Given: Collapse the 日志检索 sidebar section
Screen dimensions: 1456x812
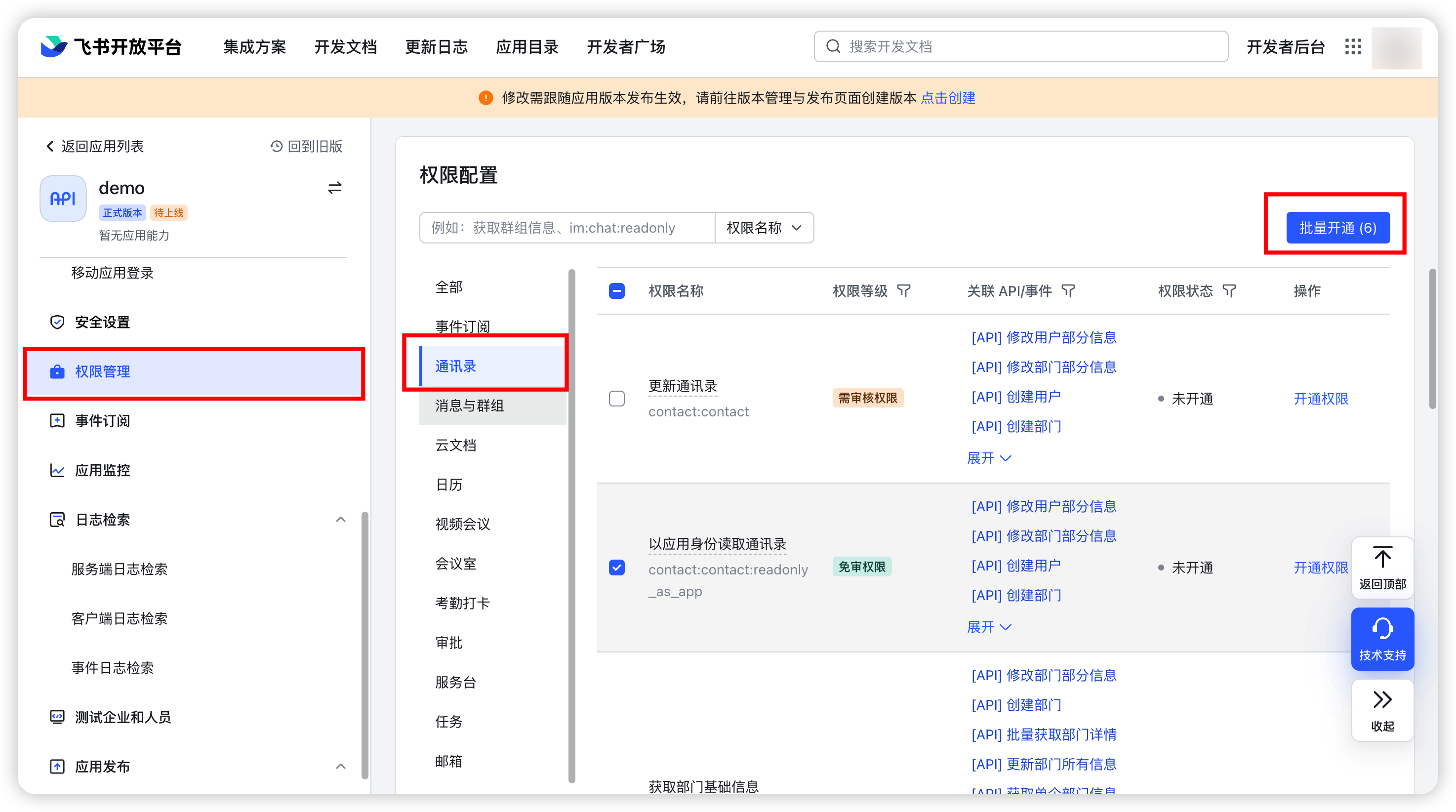Looking at the screenshot, I should click(x=340, y=519).
